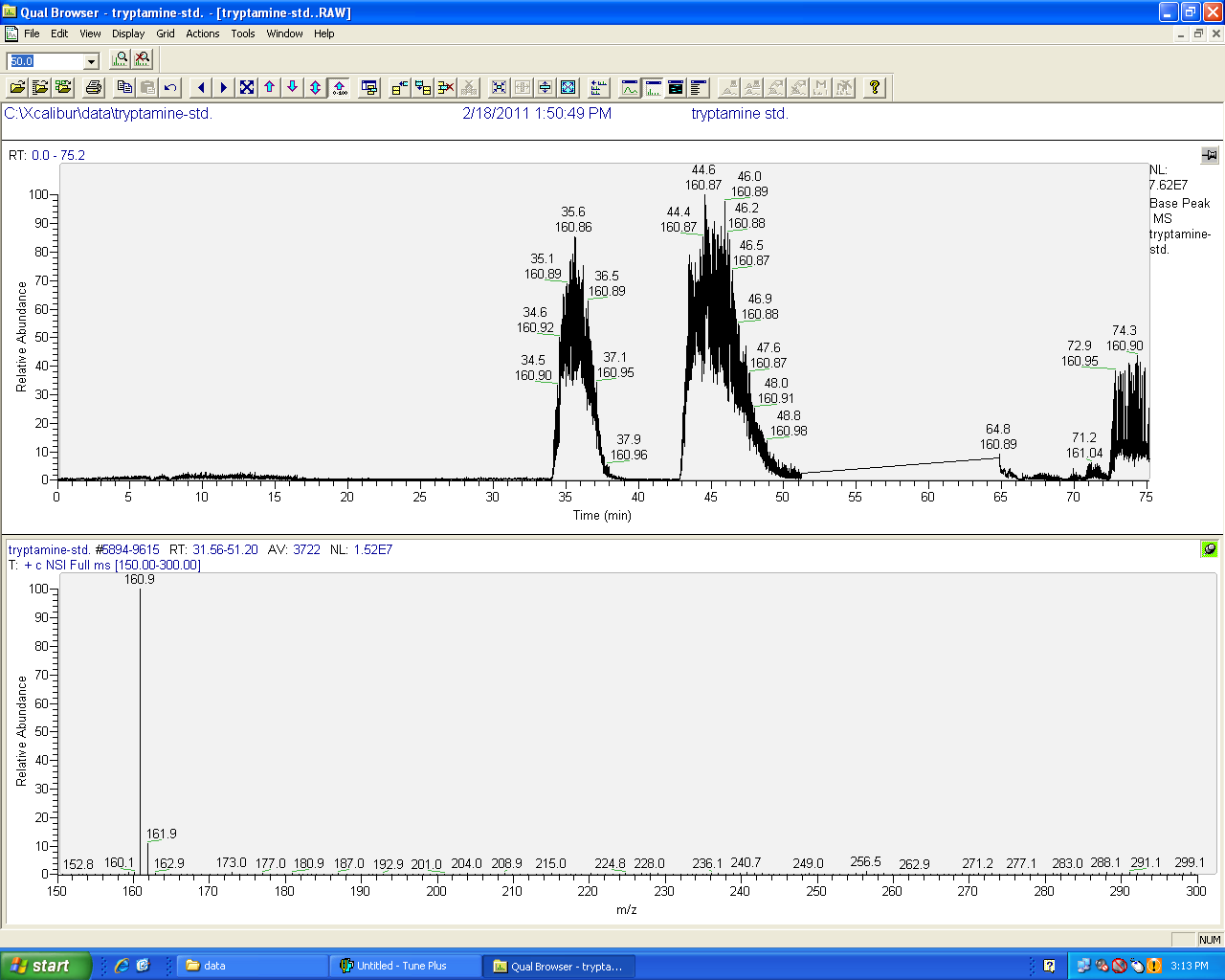Switch to Untitled - Tune Plus taskbar button
This screenshot has width=1225, height=980.
tap(402, 966)
